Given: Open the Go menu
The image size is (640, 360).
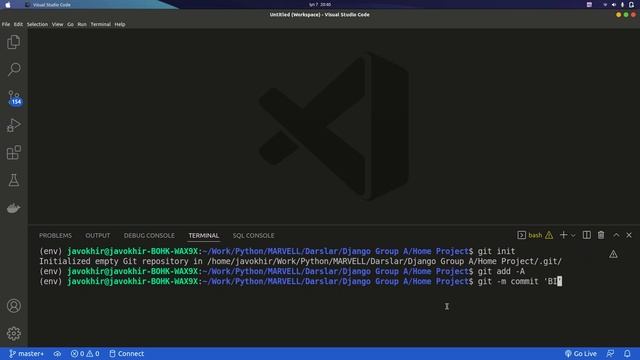Looking at the screenshot, I should coord(71,24).
